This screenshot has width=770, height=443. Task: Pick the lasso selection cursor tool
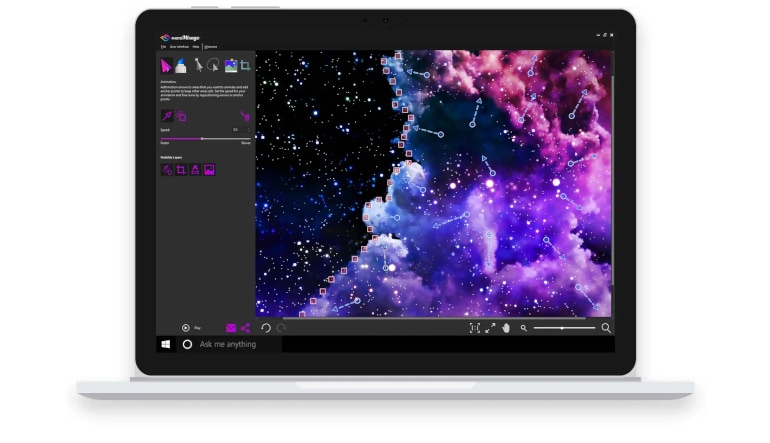(x=213, y=65)
